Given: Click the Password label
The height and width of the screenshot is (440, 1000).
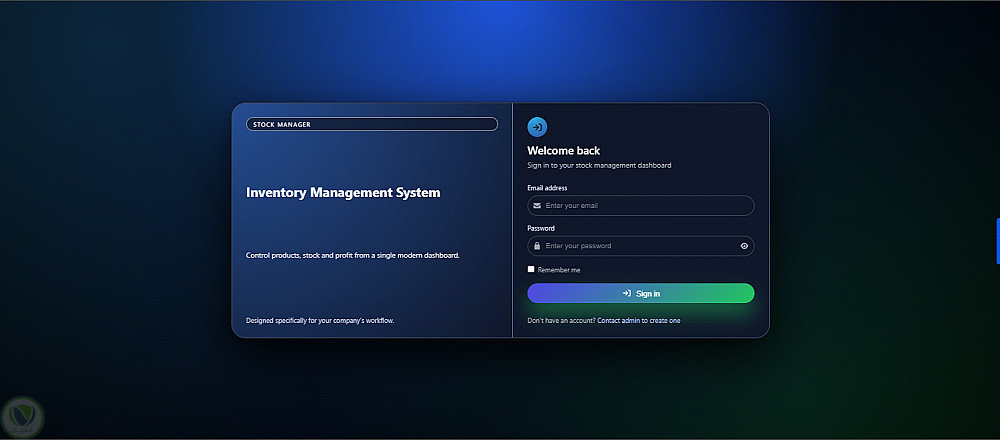Looking at the screenshot, I should (541, 228).
